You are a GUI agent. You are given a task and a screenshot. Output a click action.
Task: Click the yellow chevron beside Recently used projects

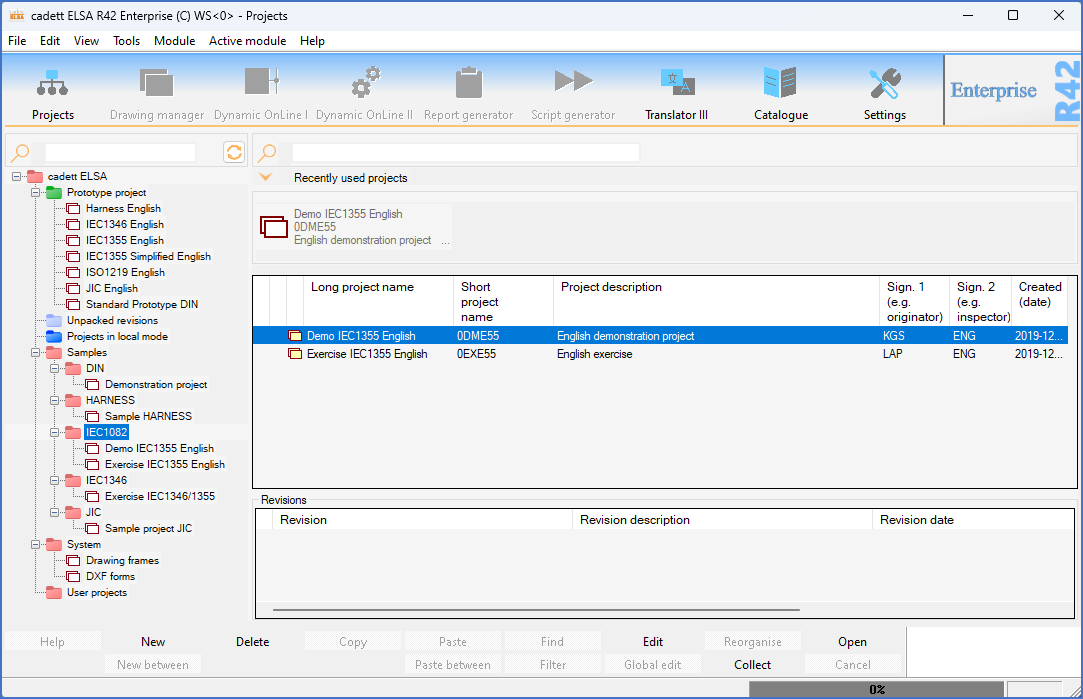[x=265, y=176]
